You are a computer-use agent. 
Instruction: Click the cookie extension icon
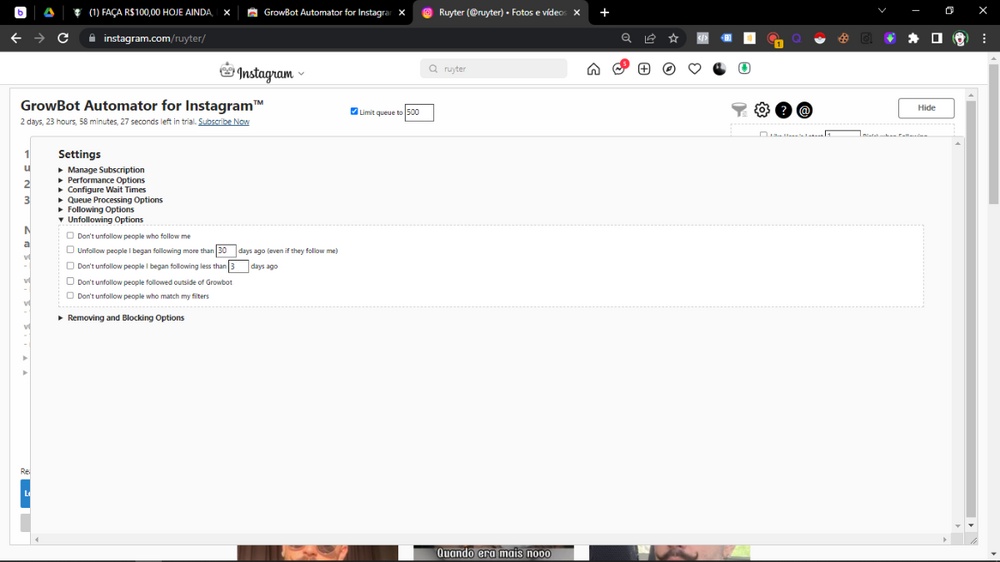(x=843, y=38)
